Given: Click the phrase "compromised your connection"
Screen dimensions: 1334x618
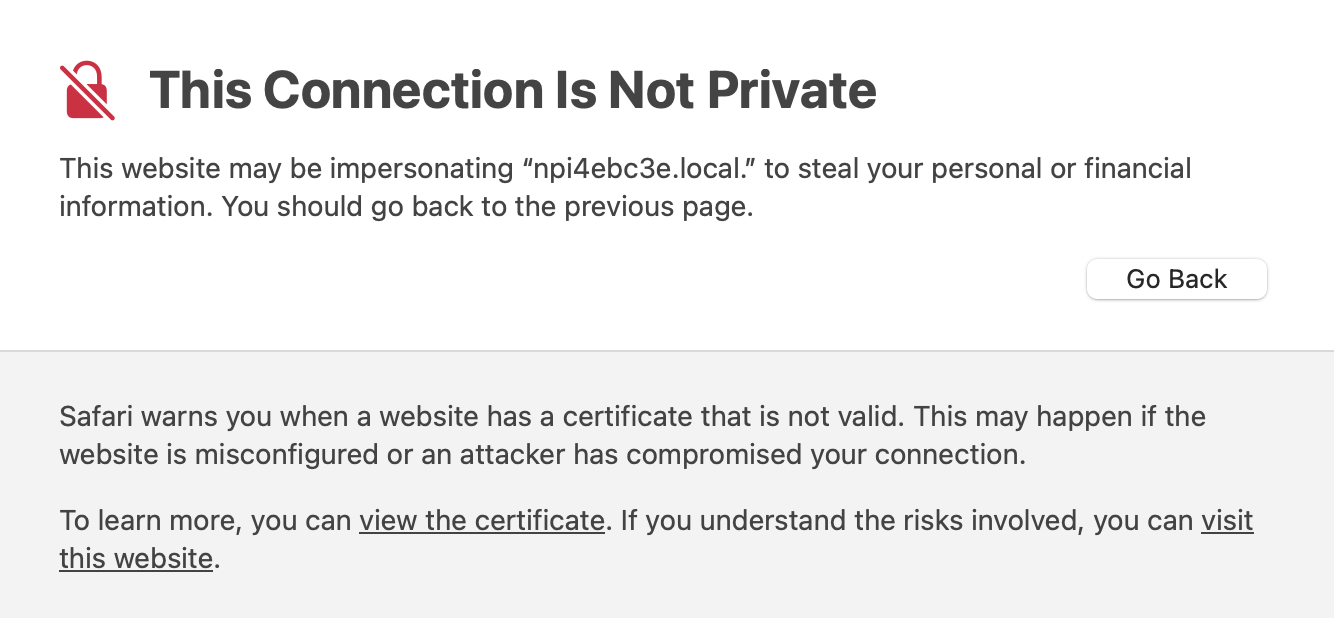Looking at the screenshot, I should 827,455.
